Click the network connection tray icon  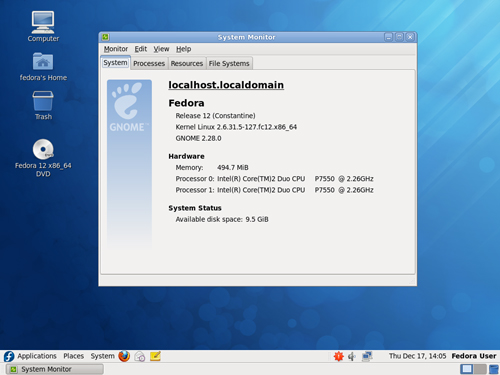point(367,356)
